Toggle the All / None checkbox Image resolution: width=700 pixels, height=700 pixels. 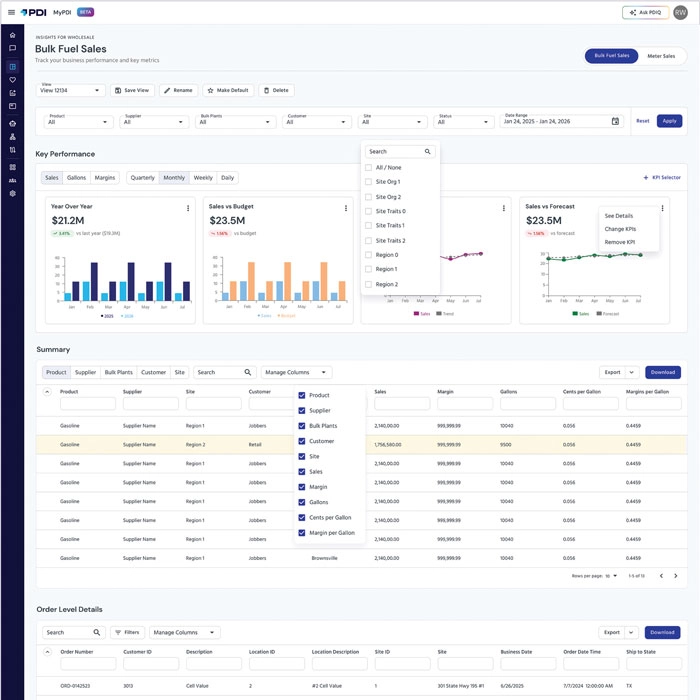tap(368, 167)
